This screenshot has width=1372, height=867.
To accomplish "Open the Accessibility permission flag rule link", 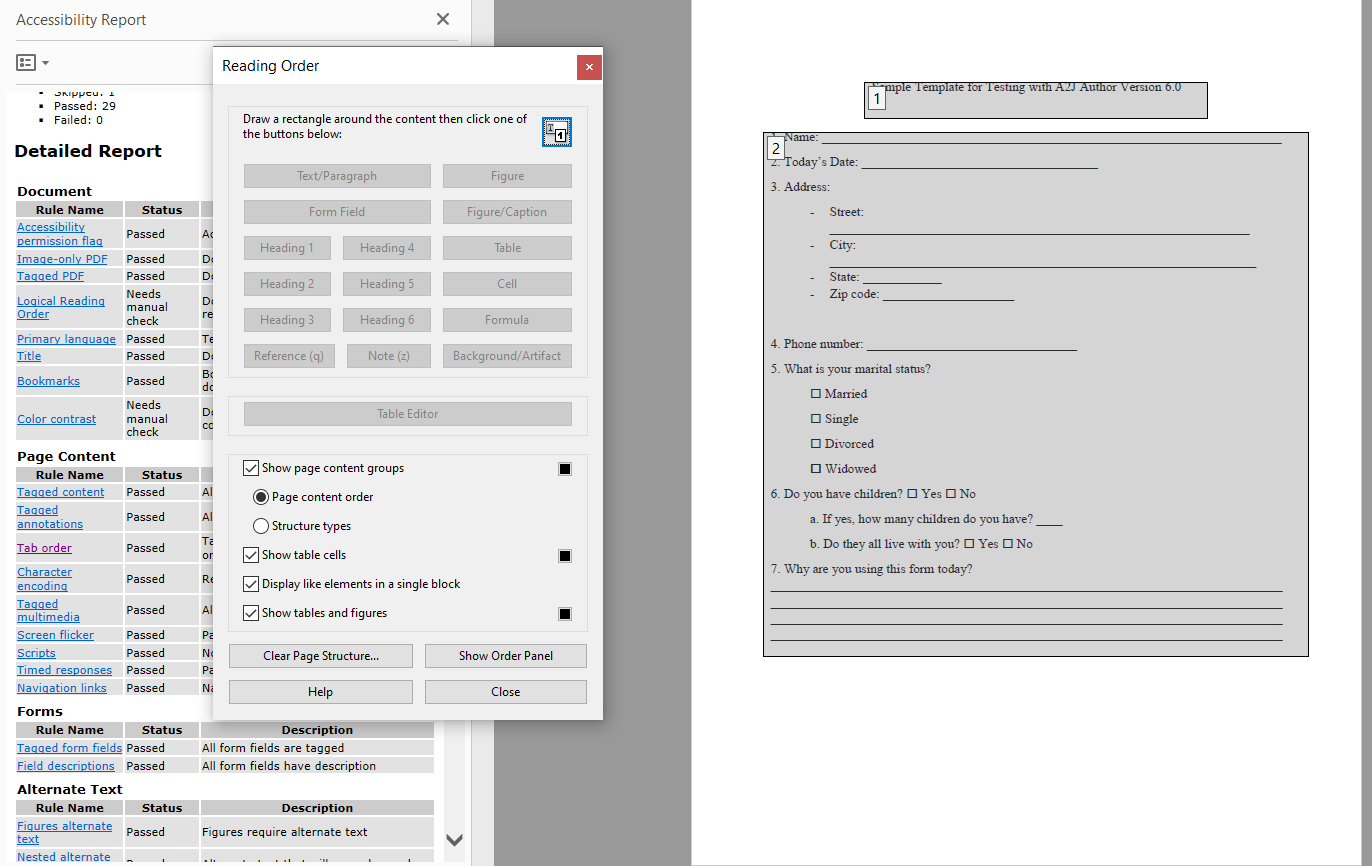I will [x=60, y=234].
